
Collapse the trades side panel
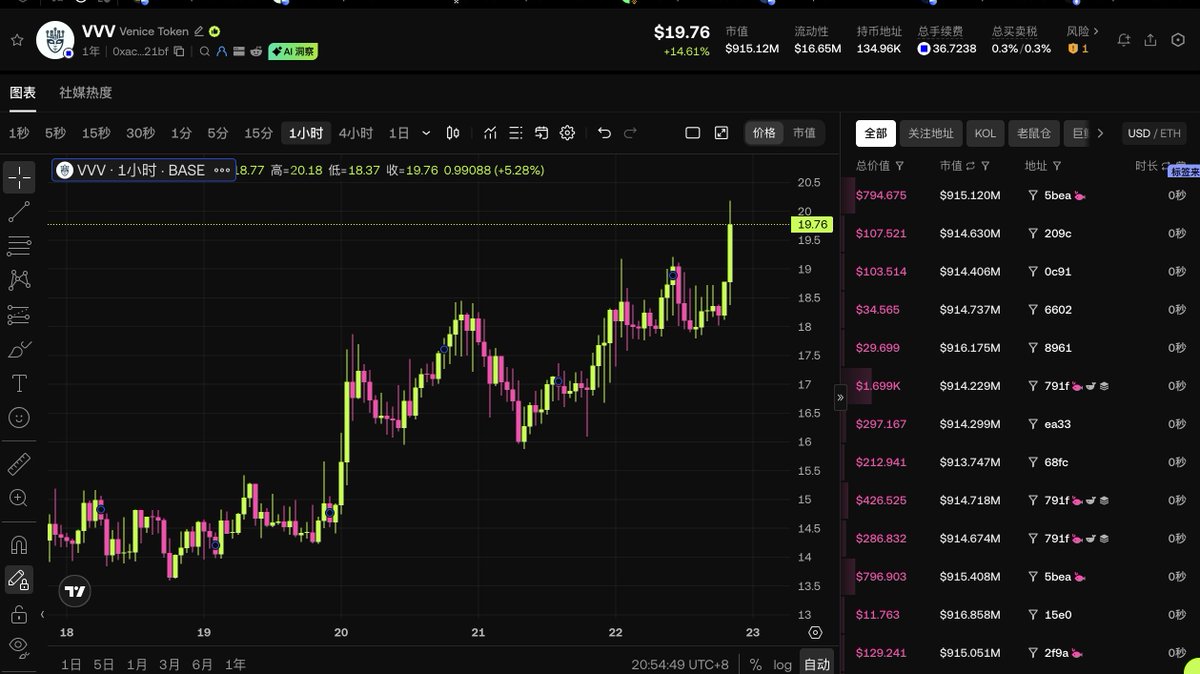coord(840,397)
